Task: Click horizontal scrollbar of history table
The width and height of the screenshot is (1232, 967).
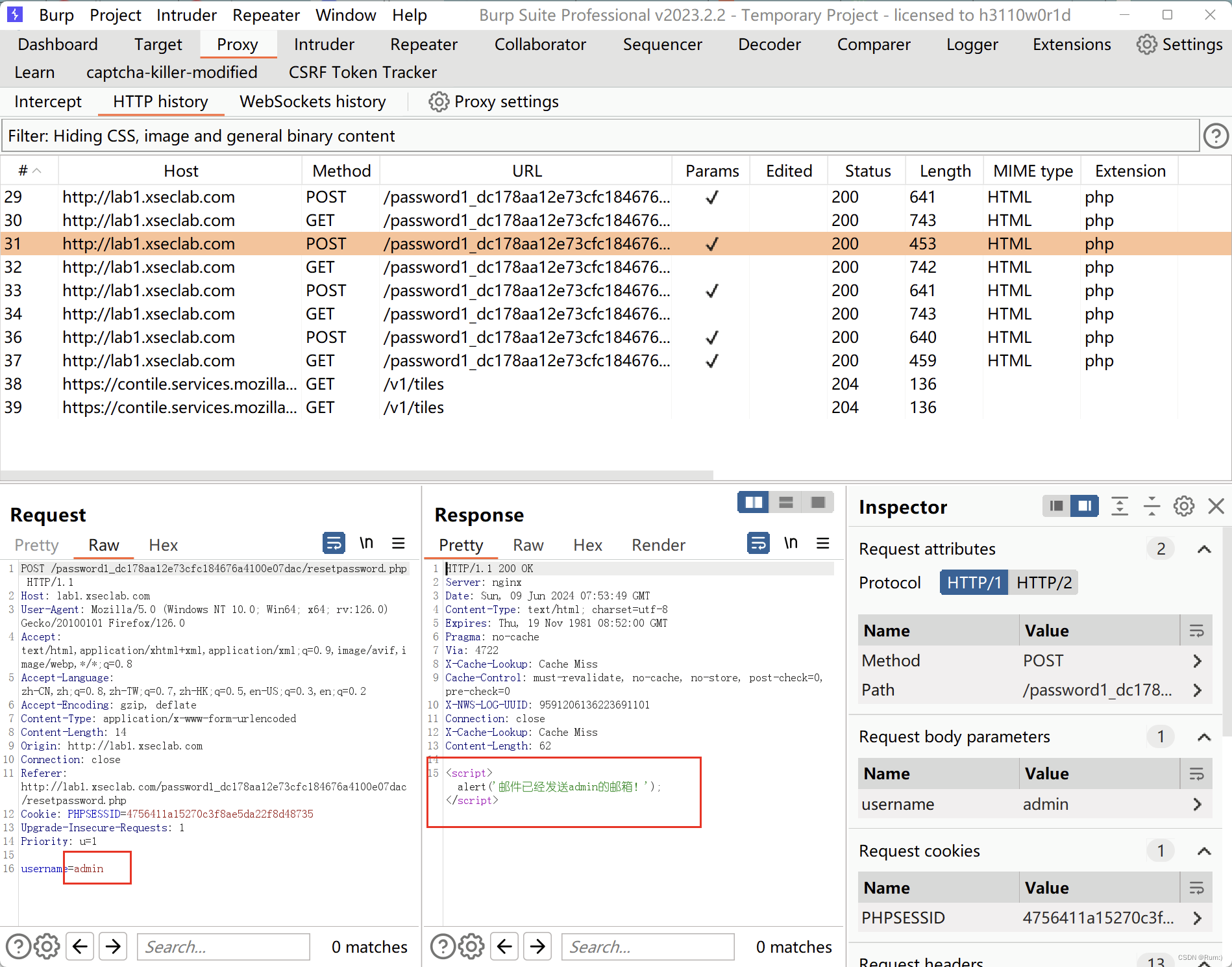Action: point(357,475)
